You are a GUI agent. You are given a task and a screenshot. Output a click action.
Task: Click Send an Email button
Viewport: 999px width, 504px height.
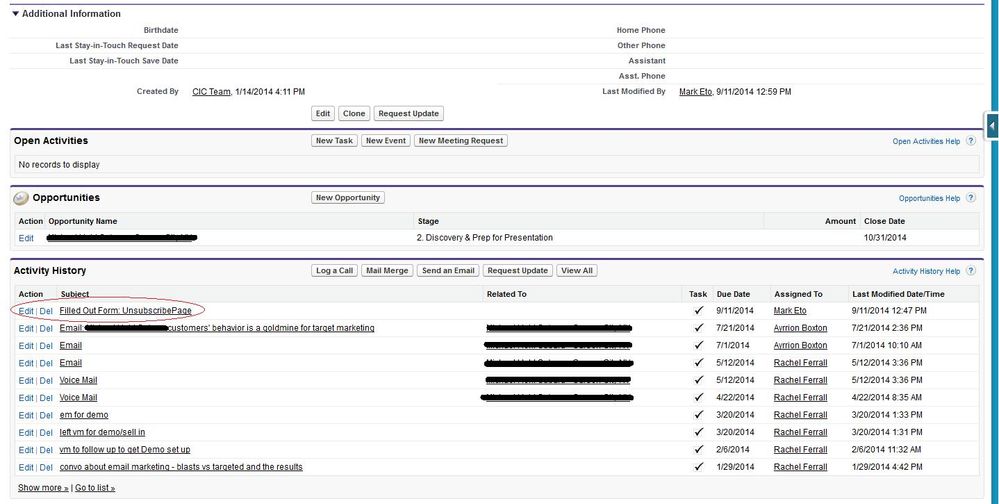coord(448,271)
